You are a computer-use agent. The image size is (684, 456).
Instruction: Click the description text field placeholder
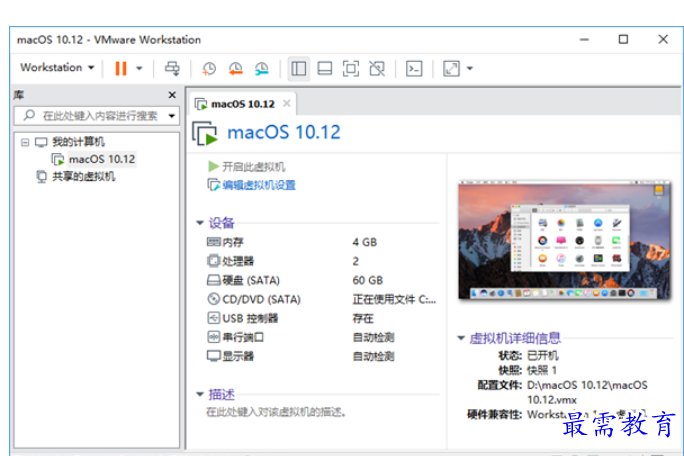coord(276,411)
